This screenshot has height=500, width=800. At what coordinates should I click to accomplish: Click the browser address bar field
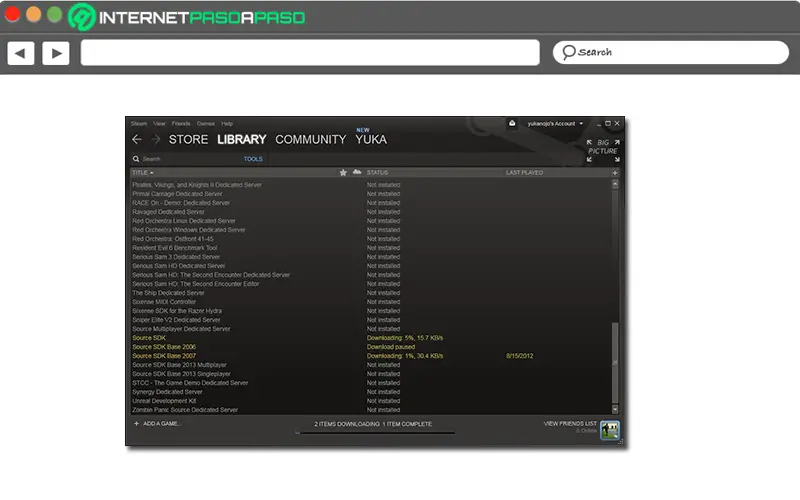pos(310,53)
